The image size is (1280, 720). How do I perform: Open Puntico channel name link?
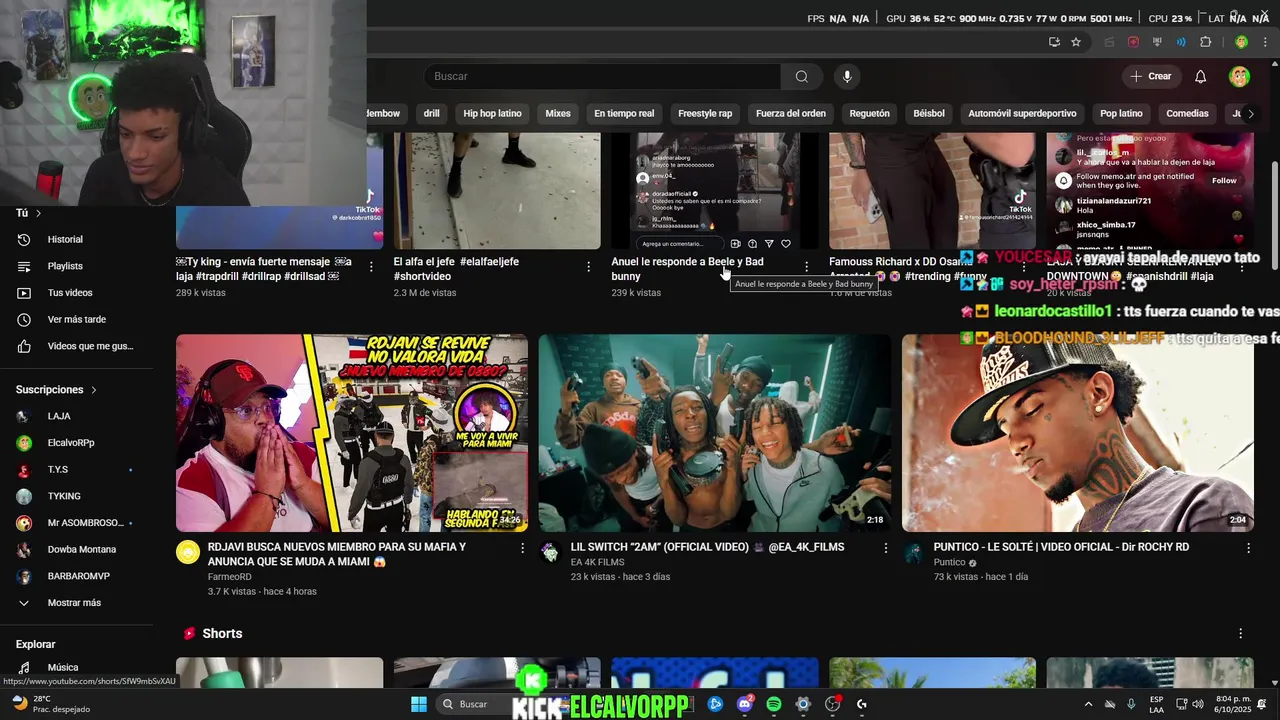[949, 562]
